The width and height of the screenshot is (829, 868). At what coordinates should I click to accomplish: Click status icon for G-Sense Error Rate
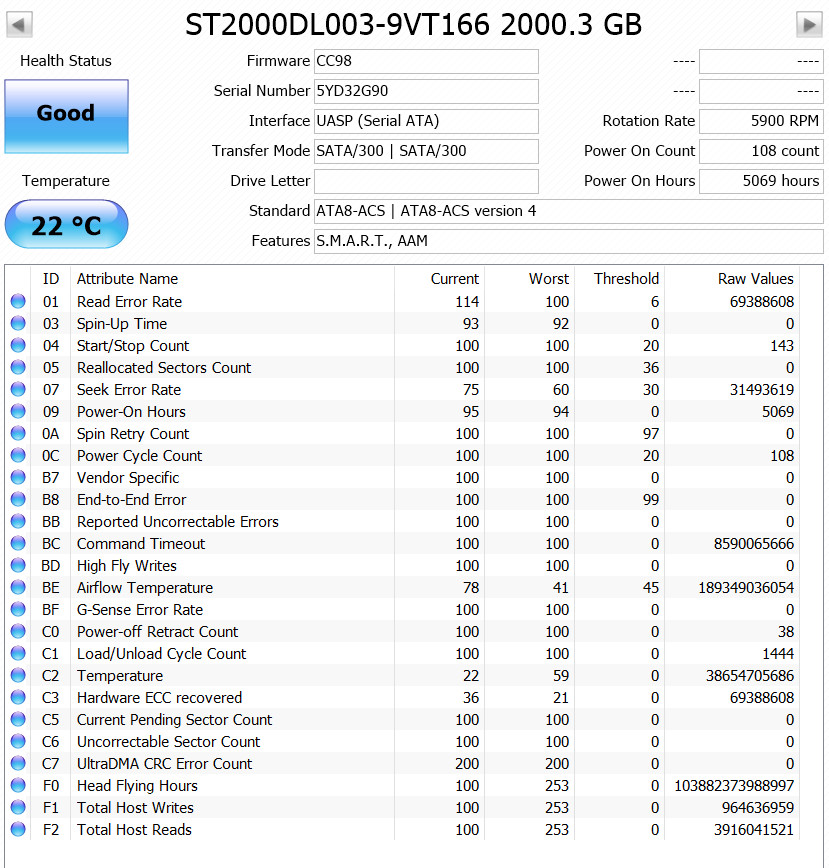coord(18,609)
